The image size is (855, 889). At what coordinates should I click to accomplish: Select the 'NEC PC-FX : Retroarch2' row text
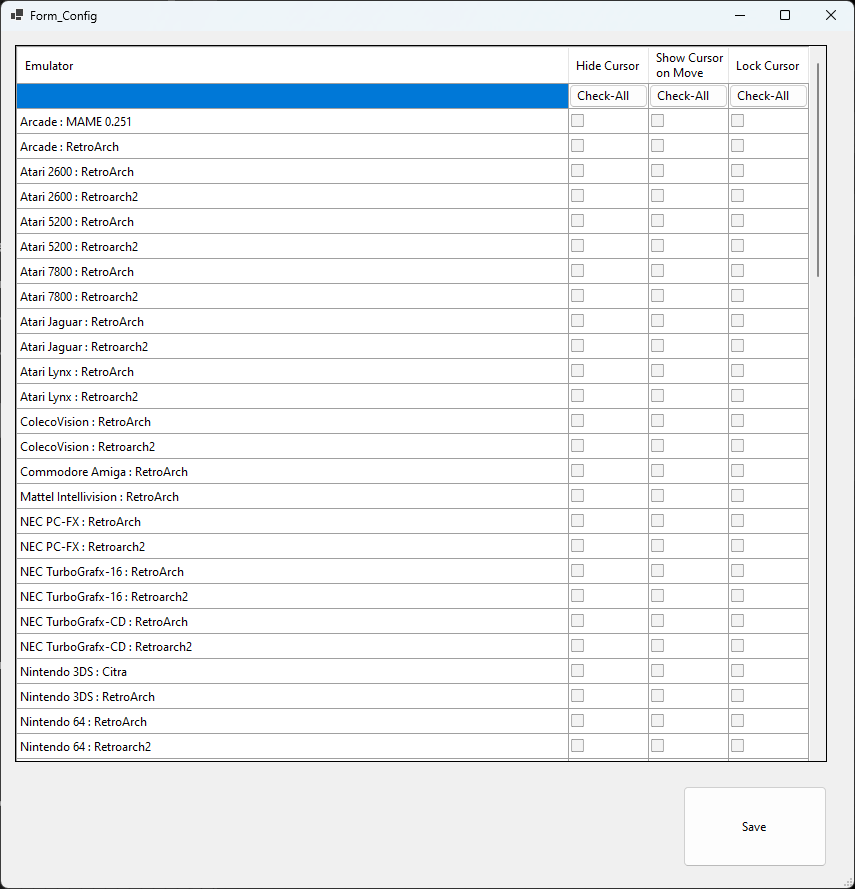coord(82,547)
